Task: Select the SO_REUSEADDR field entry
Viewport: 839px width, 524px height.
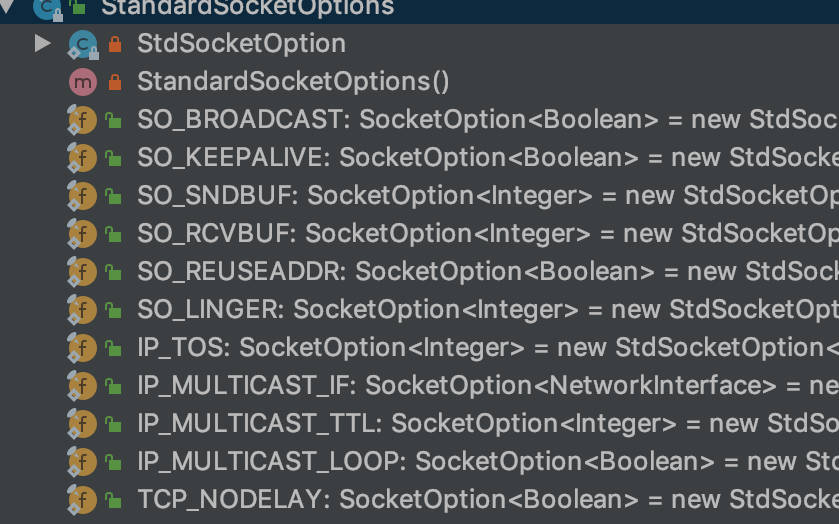Action: point(420,272)
